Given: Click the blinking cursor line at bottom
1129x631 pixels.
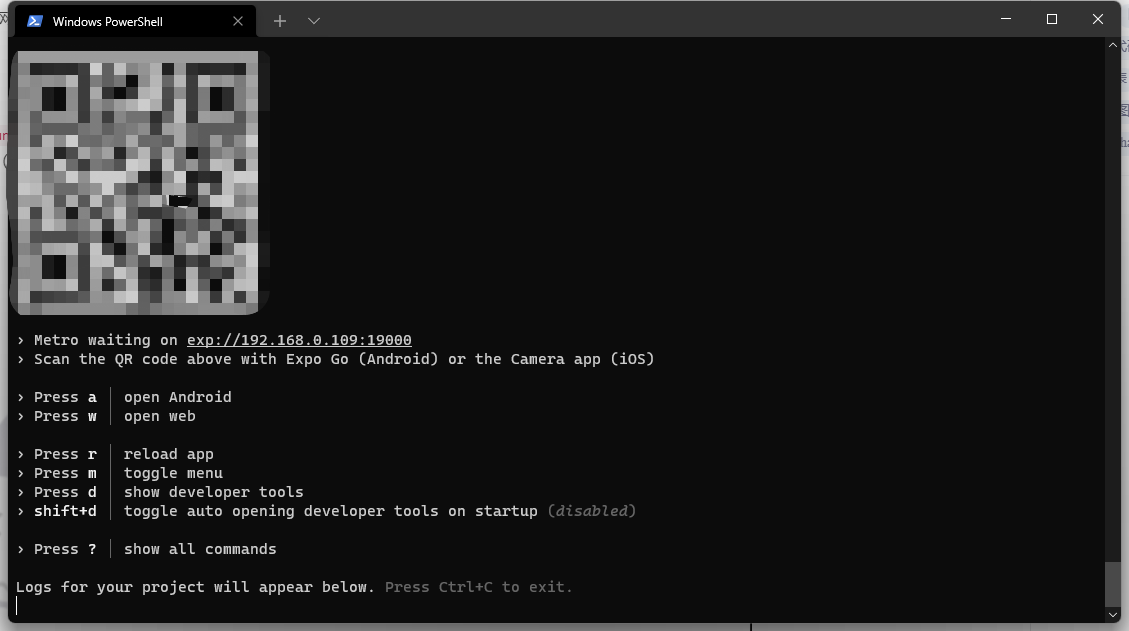Looking at the screenshot, I should (17, 606).
